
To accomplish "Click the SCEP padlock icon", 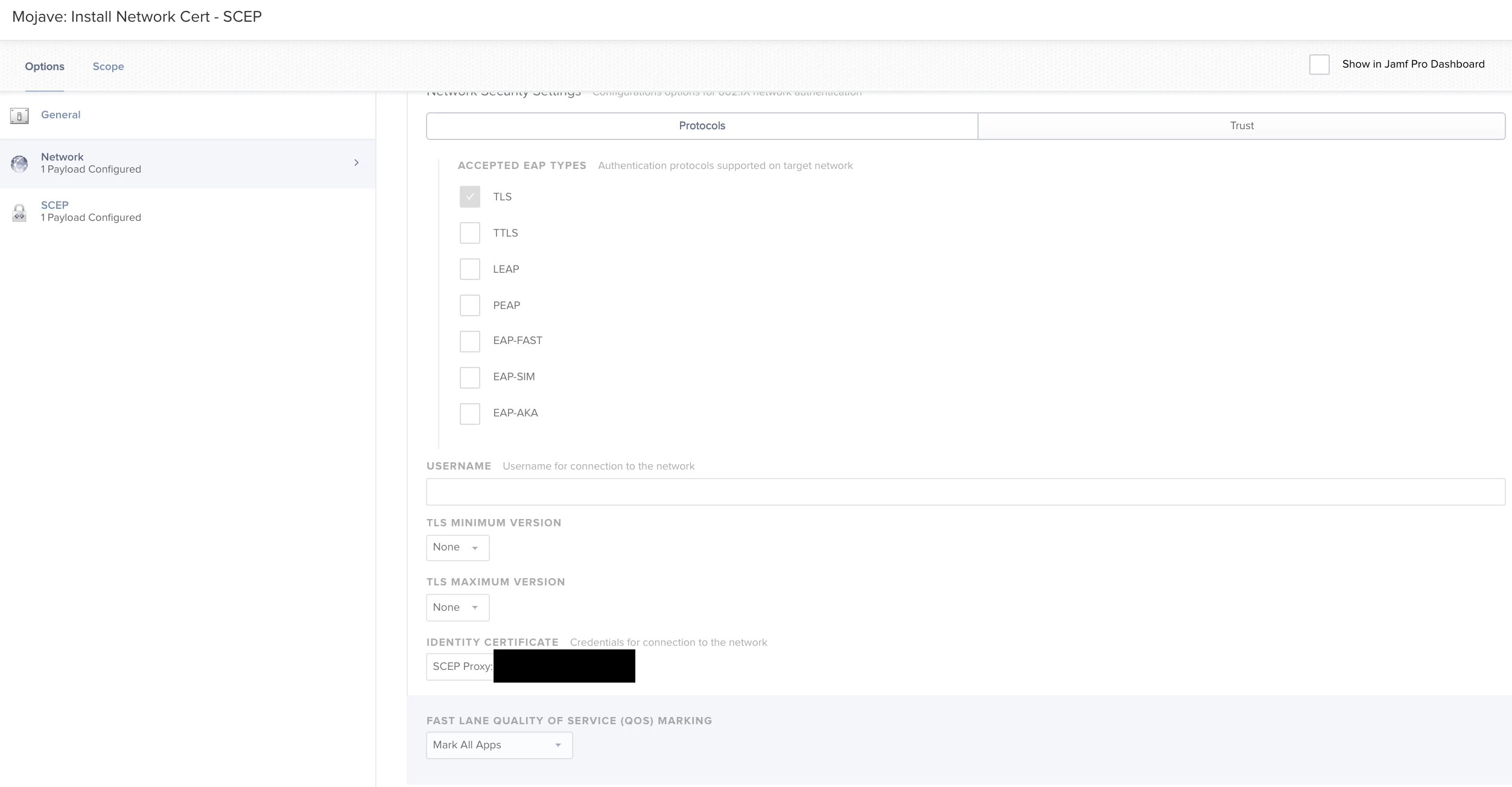I will click(x=19, y=212).
